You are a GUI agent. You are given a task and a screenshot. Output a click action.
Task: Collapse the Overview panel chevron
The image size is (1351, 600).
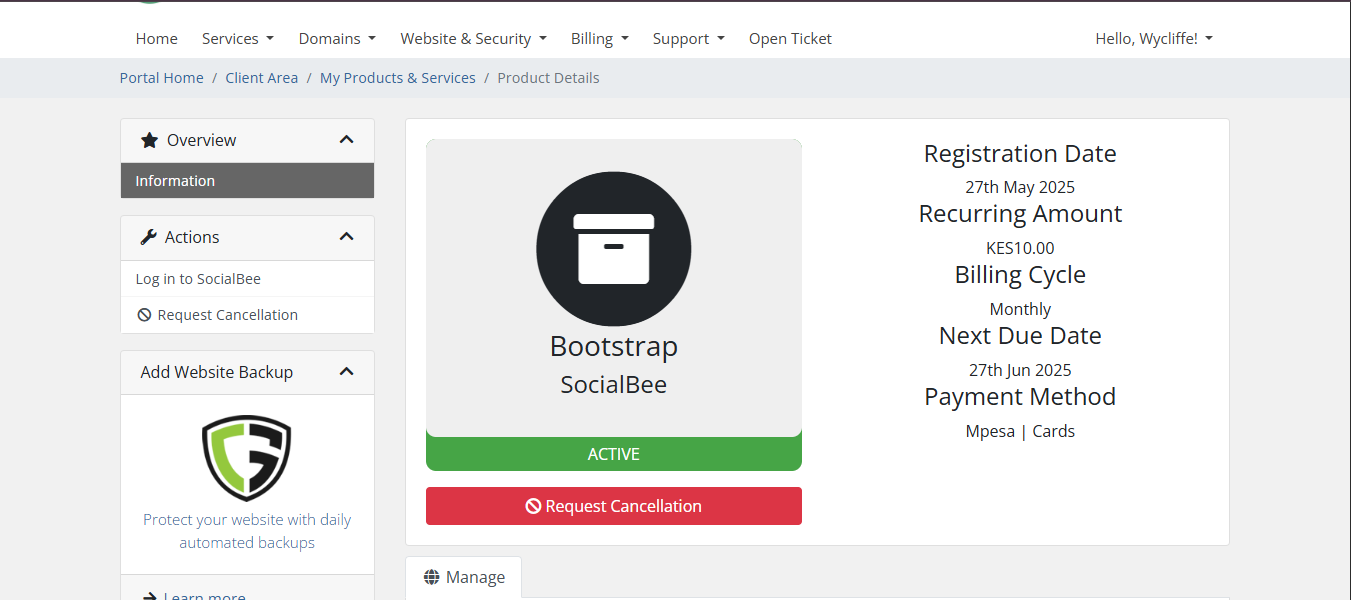[x=347, y=140]
